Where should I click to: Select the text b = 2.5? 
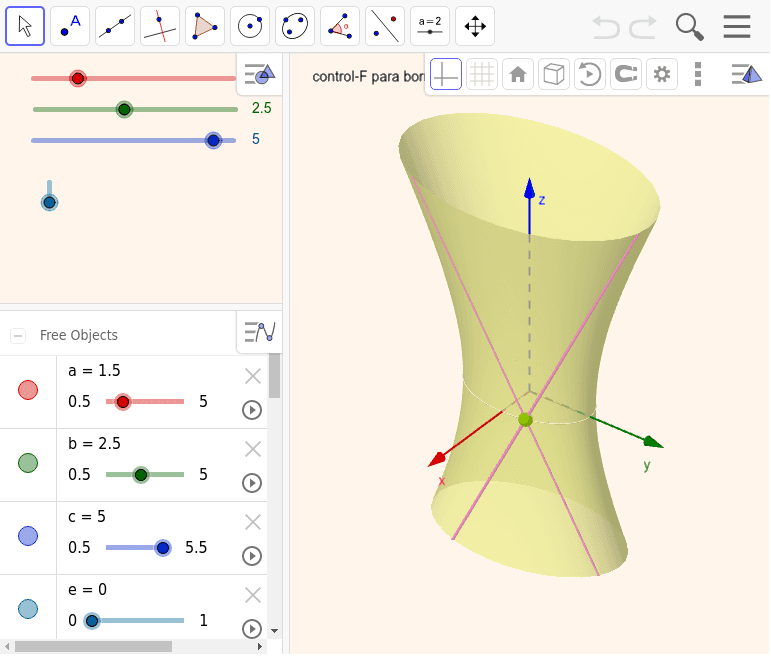click(x=94, y=444)
